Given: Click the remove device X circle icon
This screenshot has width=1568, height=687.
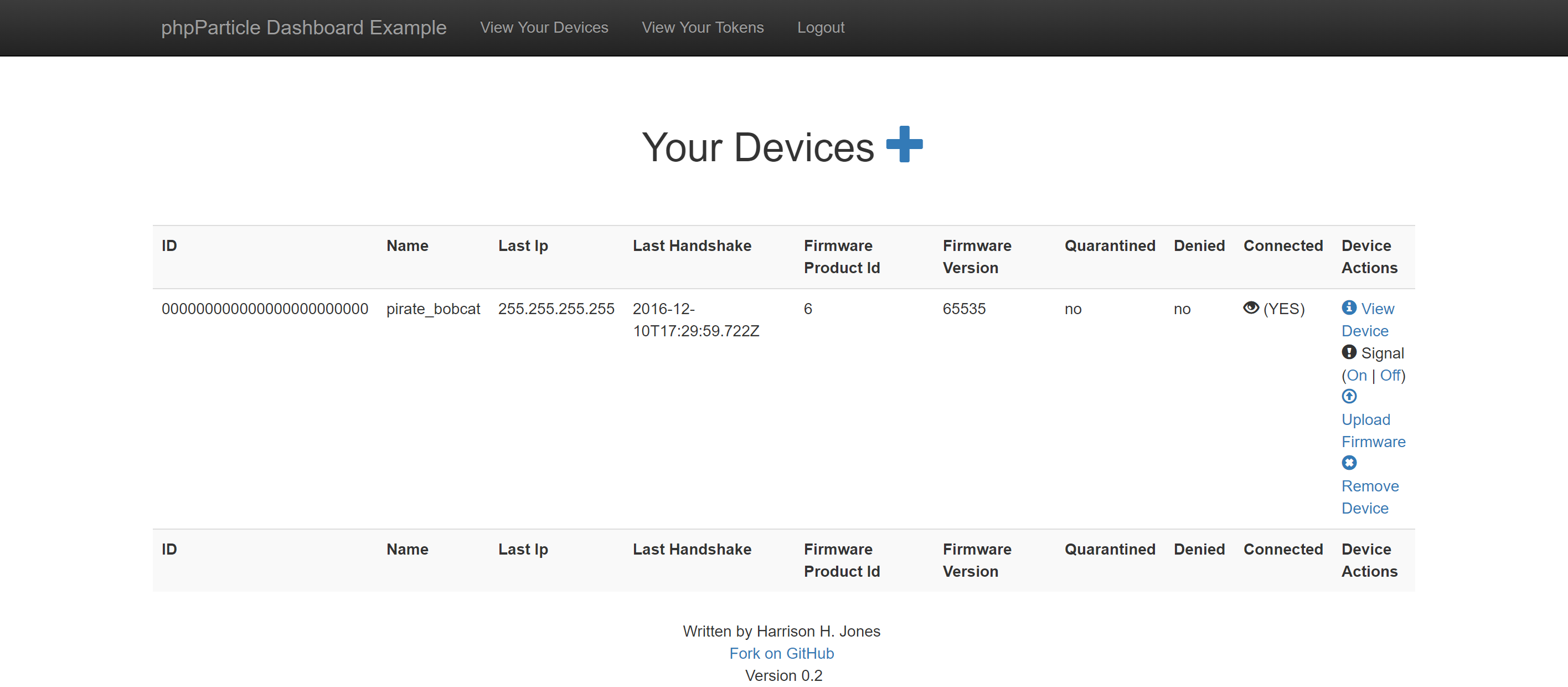Looking at the screenshot, I should coord(1349,463).
